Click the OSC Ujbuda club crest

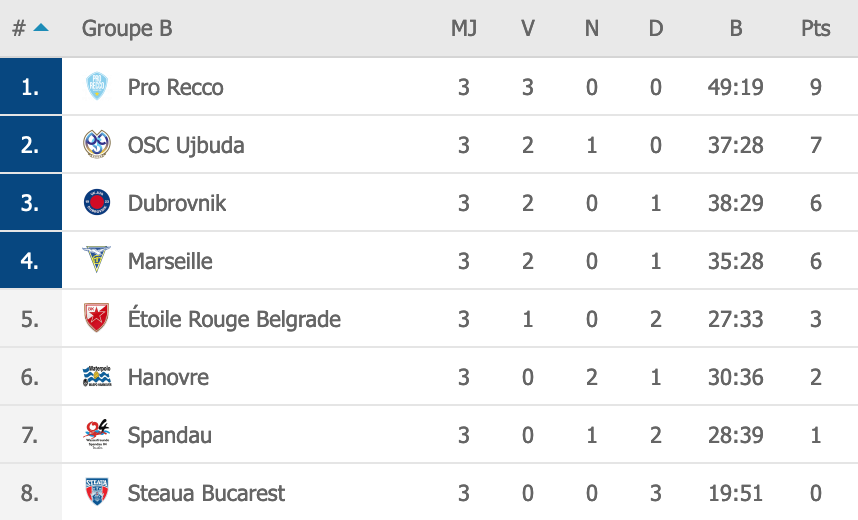[x=97, y=145]
